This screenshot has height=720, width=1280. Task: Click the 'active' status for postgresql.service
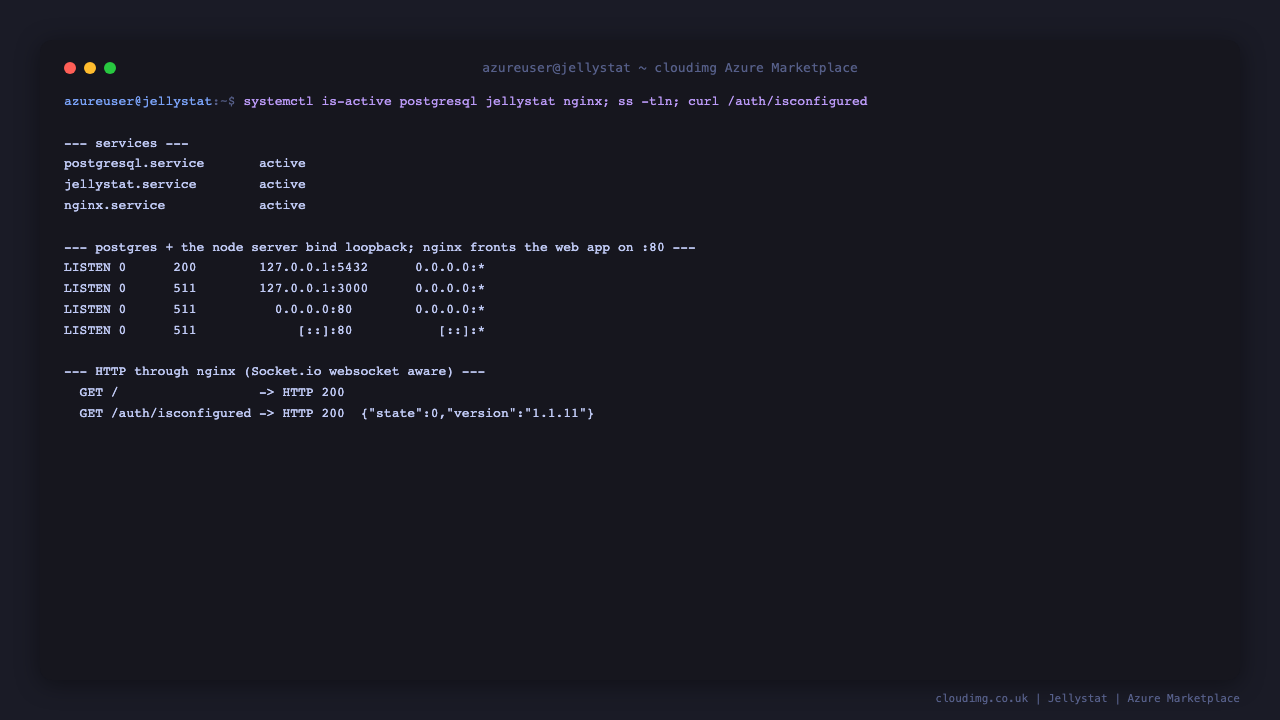[x=282, y=163]
